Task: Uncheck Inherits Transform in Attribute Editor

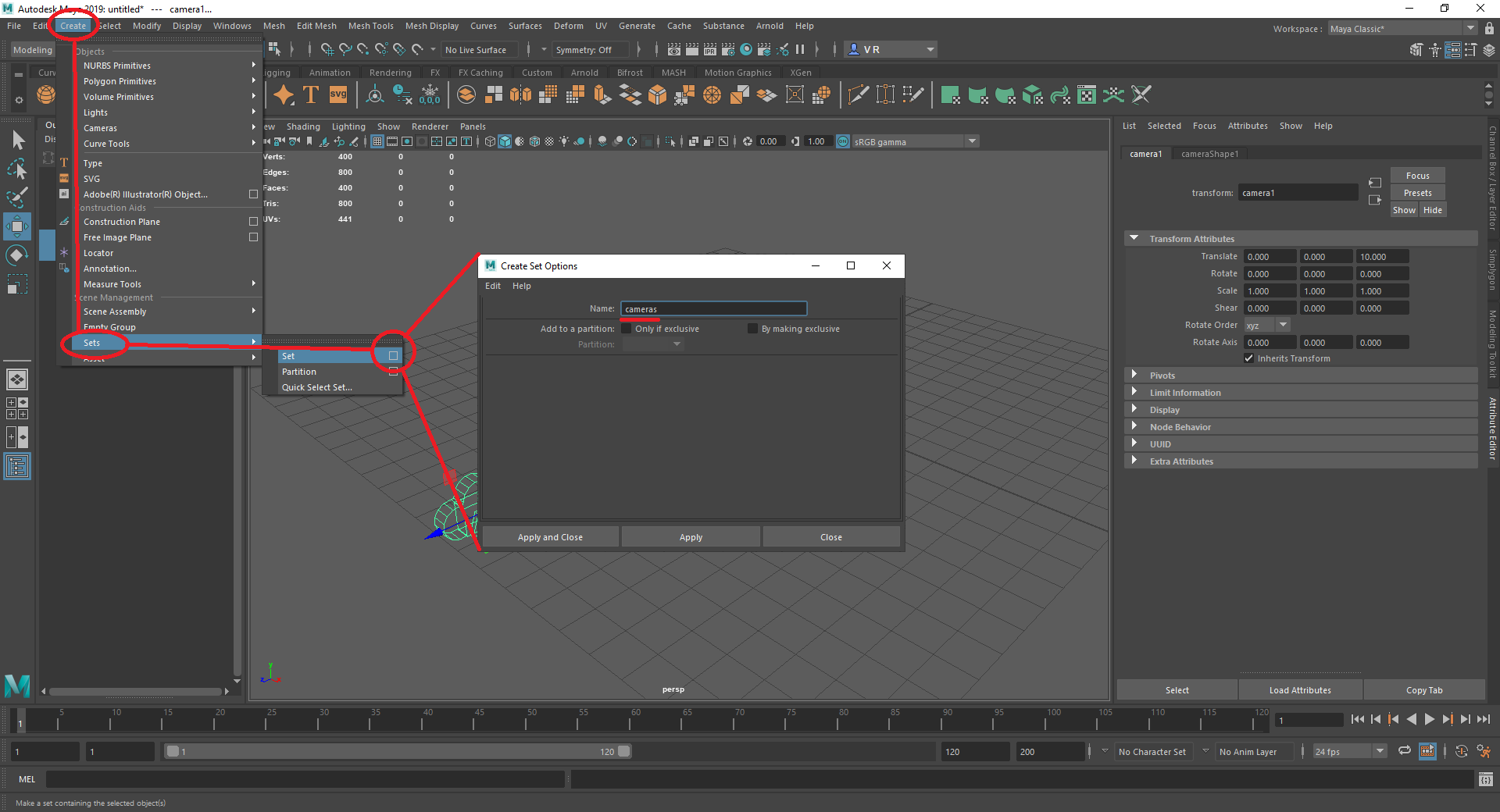Action: tap(1249, 358)
